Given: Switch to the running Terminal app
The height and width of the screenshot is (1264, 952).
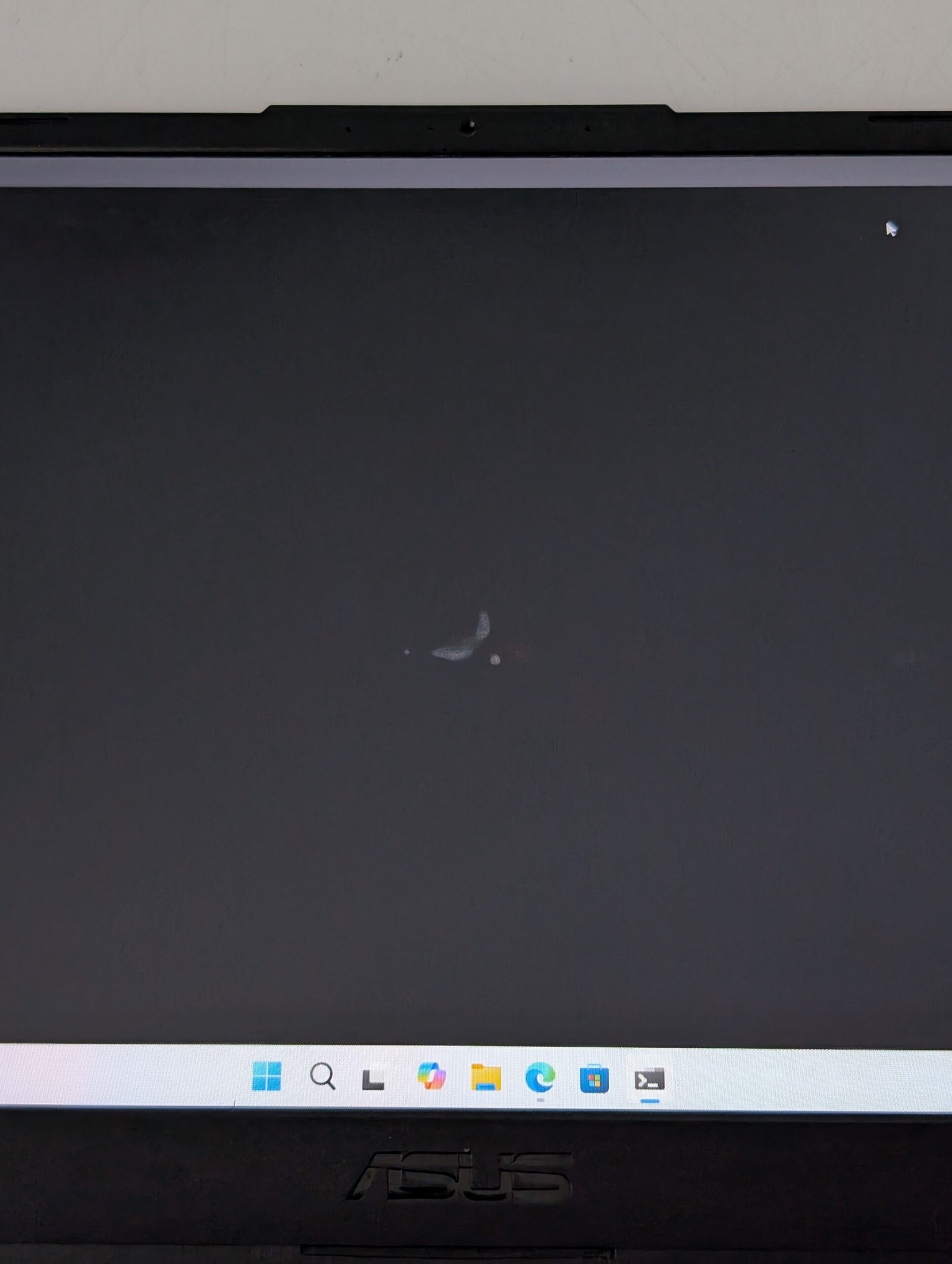Looking at the screenshot, I should pos(649,1079).
